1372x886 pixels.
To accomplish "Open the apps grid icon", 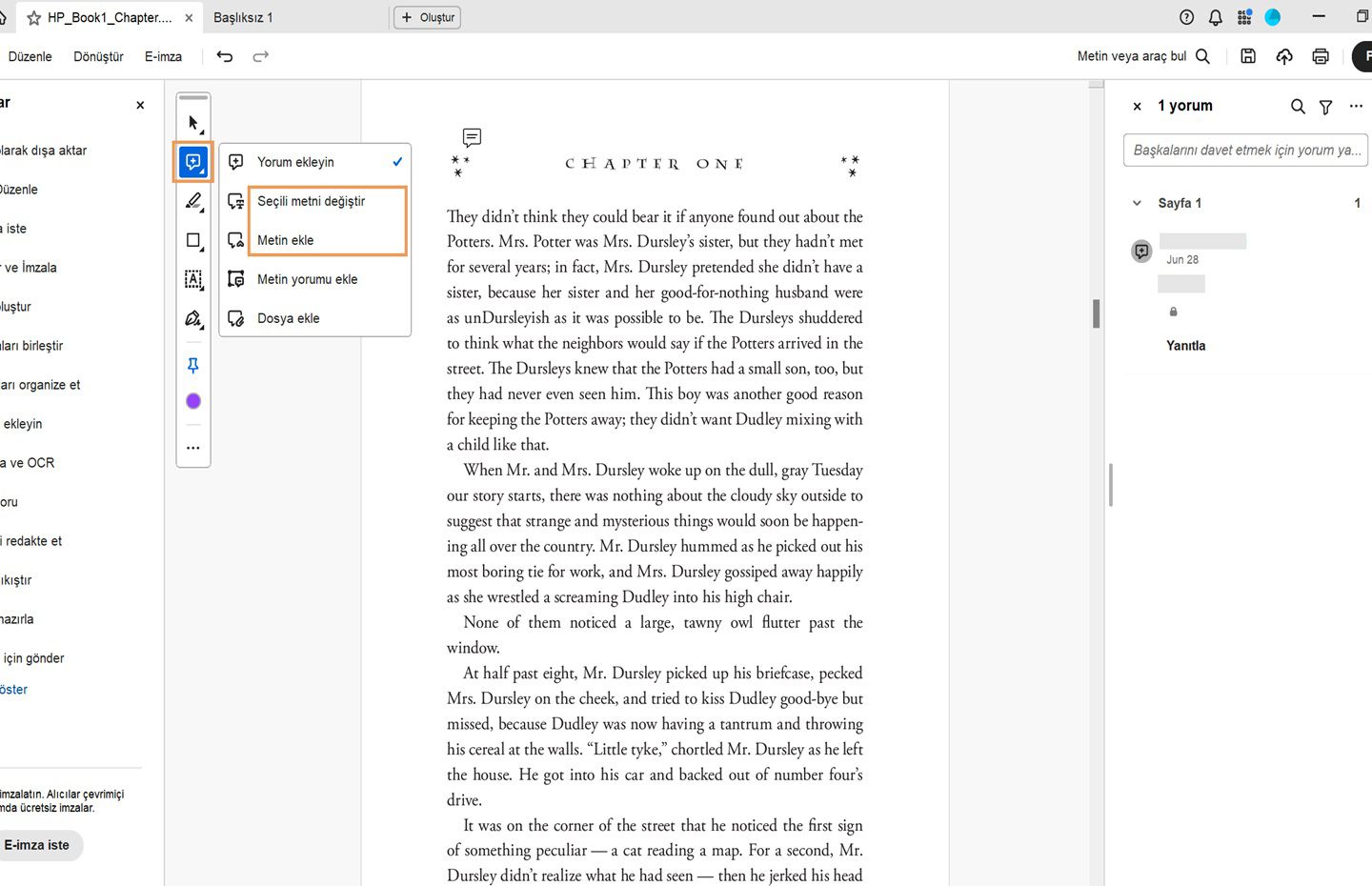I will tap(1244, 17).
